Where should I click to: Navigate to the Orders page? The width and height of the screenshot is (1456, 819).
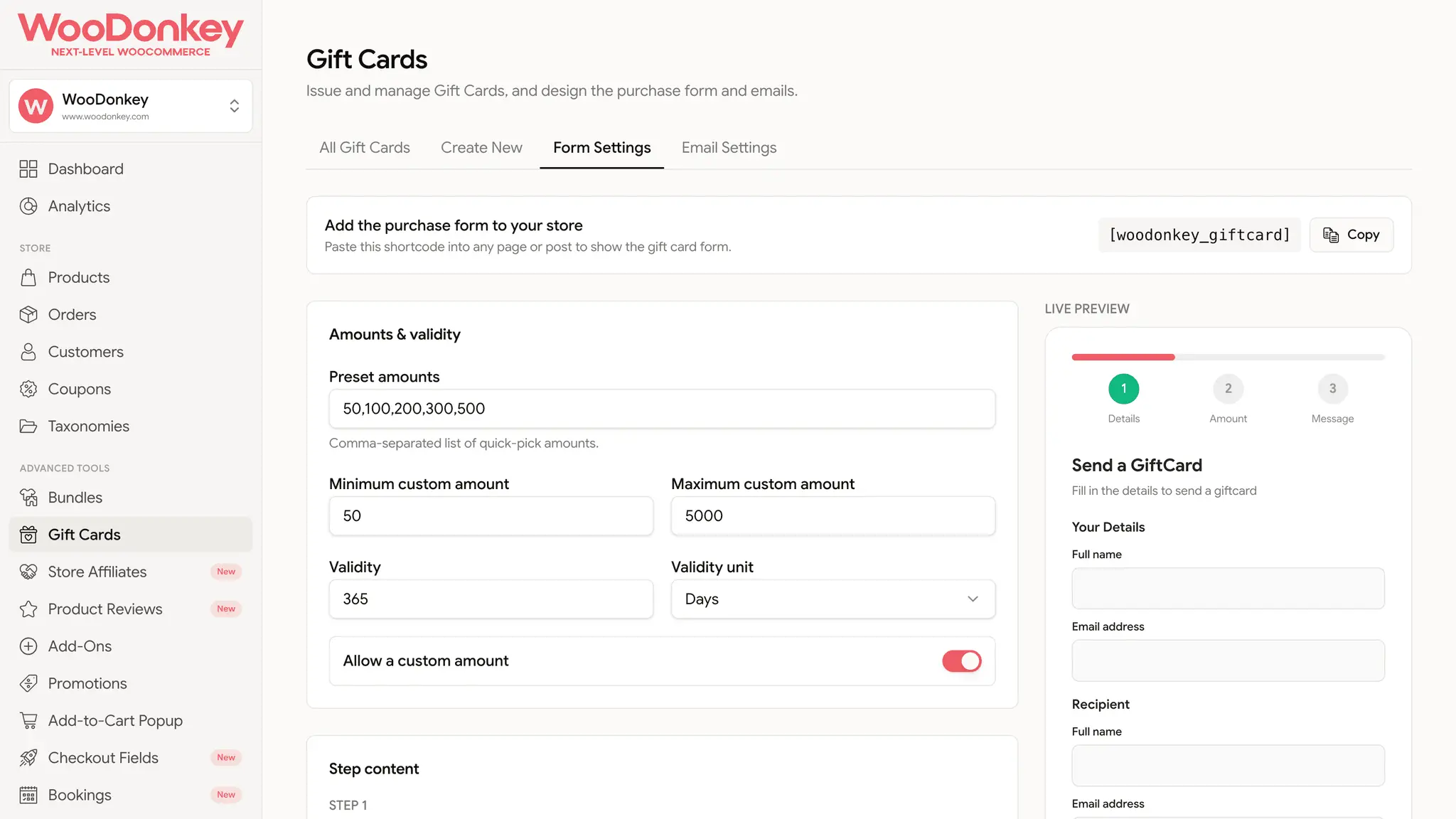pyautogui.click(x=131, y=314)
